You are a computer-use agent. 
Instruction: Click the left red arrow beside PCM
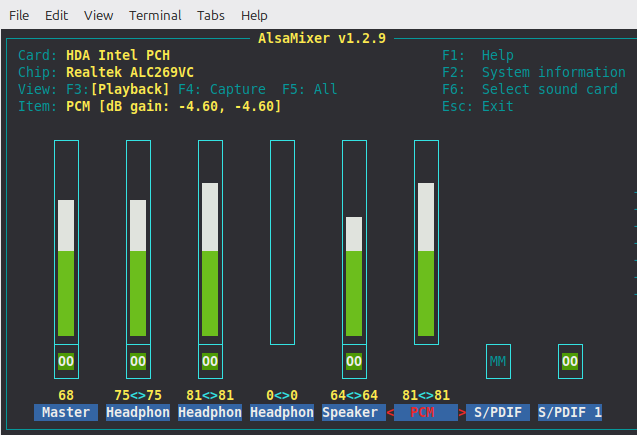390,413
